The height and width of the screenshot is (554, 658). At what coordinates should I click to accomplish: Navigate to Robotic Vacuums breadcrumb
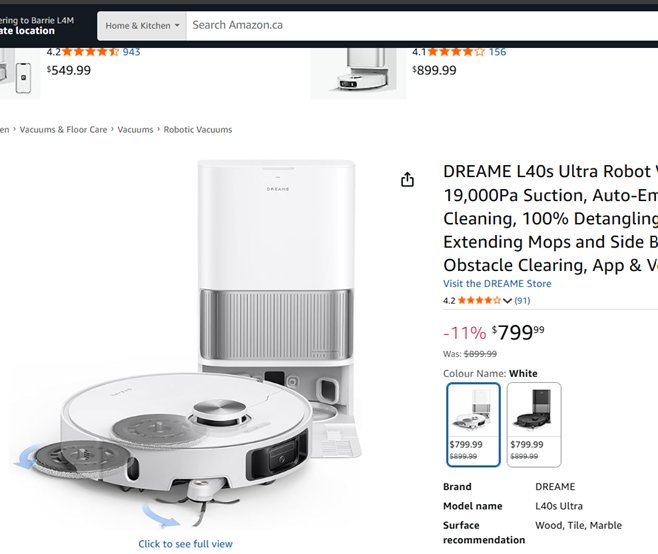[198, 130]
